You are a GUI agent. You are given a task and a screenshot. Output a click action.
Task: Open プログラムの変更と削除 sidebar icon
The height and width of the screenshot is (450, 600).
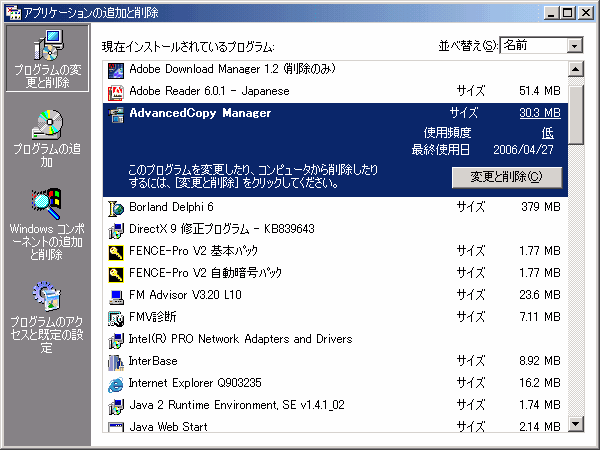(x=47, y=45)
